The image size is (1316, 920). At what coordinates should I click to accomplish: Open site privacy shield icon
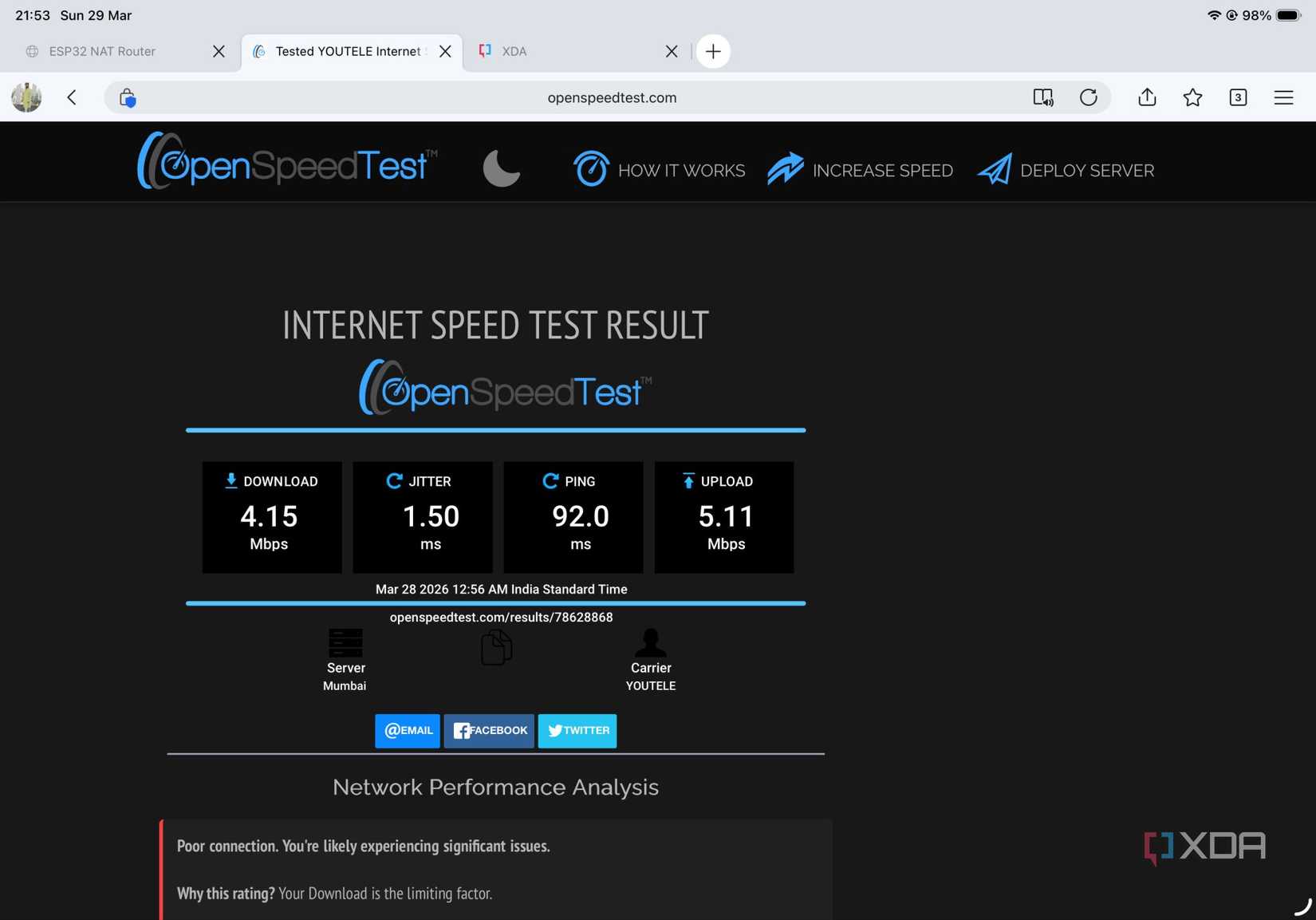pyautogui.click(x=128, y=97)
